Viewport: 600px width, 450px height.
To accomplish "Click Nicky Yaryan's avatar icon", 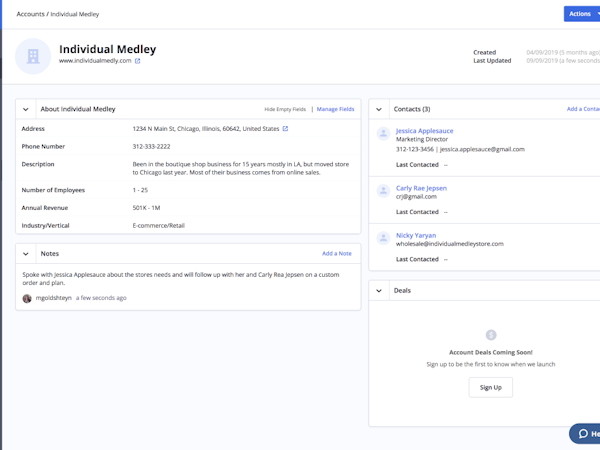I will pyautogui.click(x=382, y=238).
